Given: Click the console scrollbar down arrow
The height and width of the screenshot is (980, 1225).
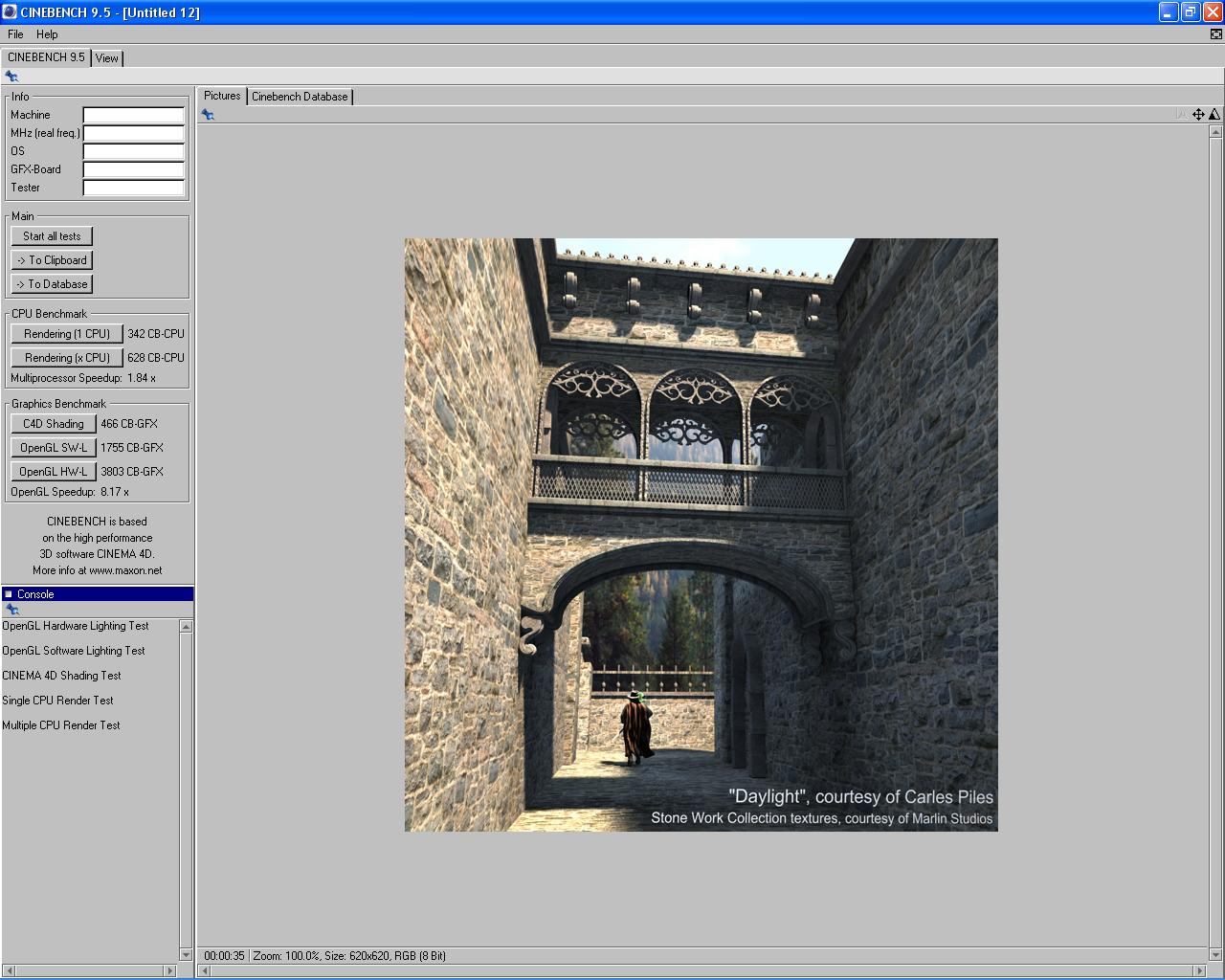Looking at the screenshot, I should [x=186, y=954].
